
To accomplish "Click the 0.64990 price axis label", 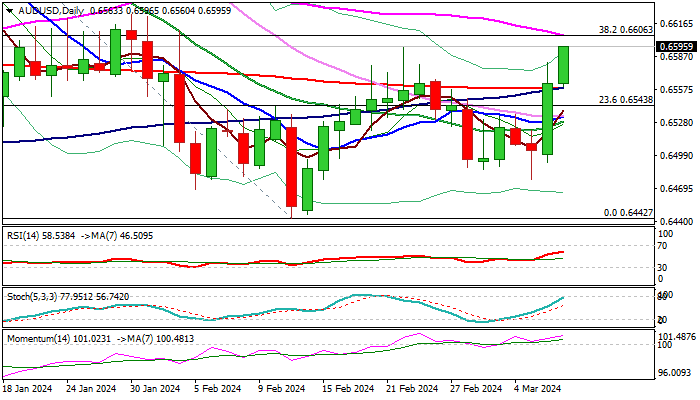I will point(674,155).
